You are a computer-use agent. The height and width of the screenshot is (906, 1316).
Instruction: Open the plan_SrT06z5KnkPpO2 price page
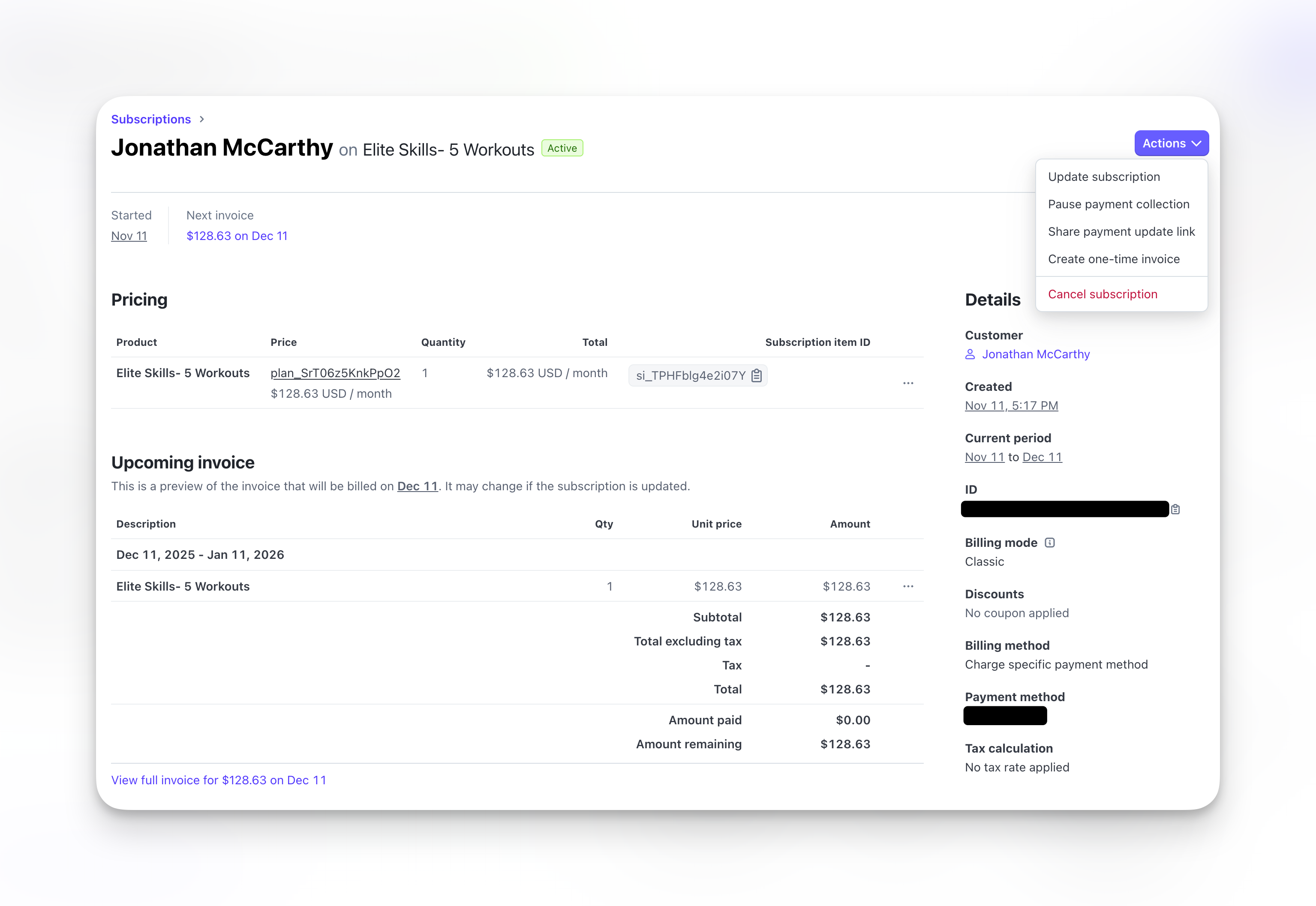point(335,373)
